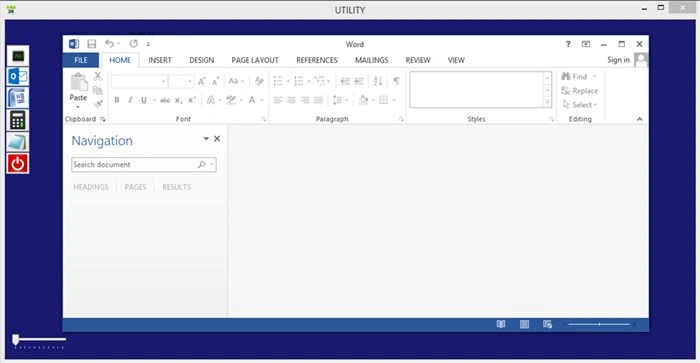Click the Increase Indent icon
This screenshot has width=700, height=363.
(359, 81)
